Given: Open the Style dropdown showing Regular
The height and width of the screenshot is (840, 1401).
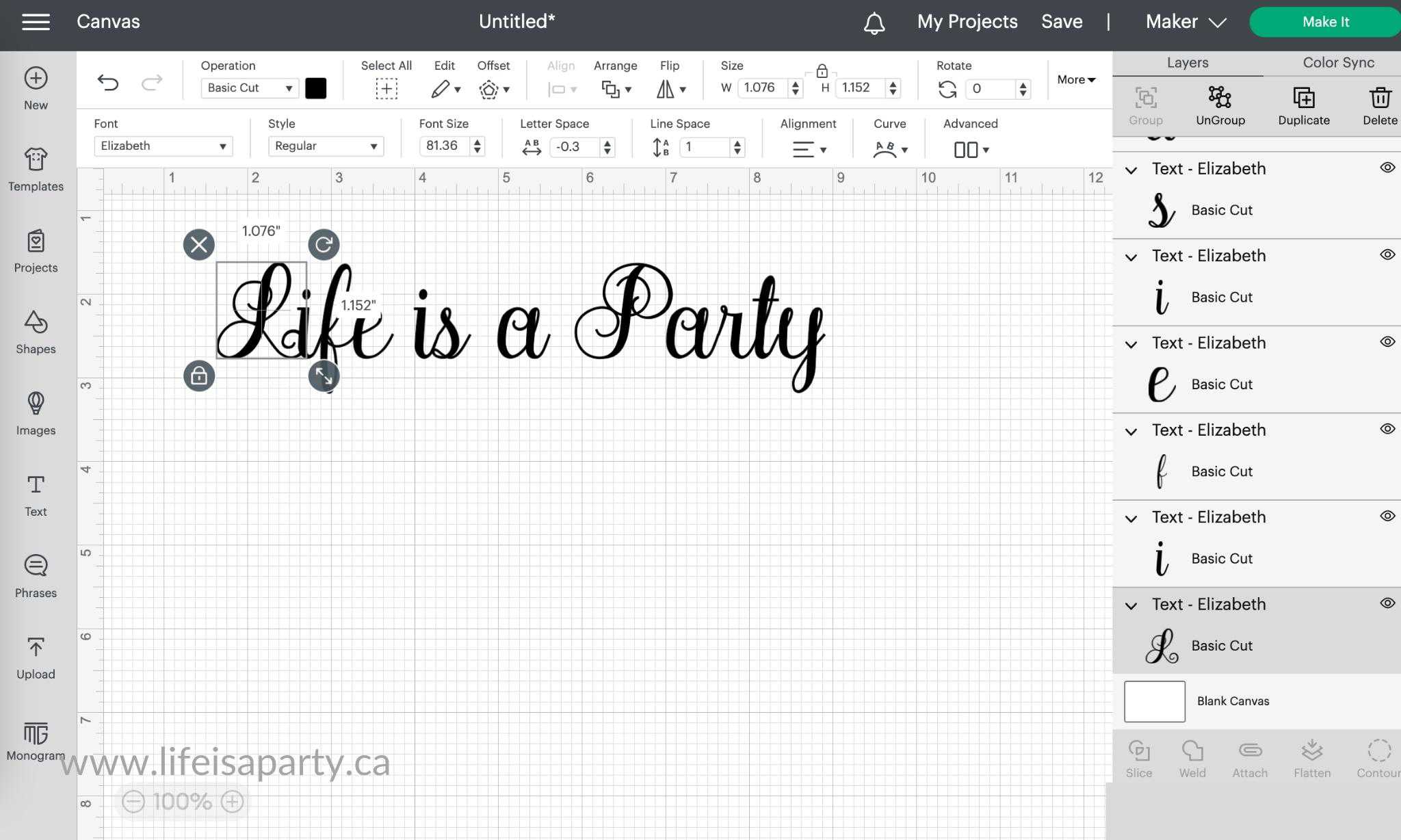Looking at the screenshot, I should [325, 146].
